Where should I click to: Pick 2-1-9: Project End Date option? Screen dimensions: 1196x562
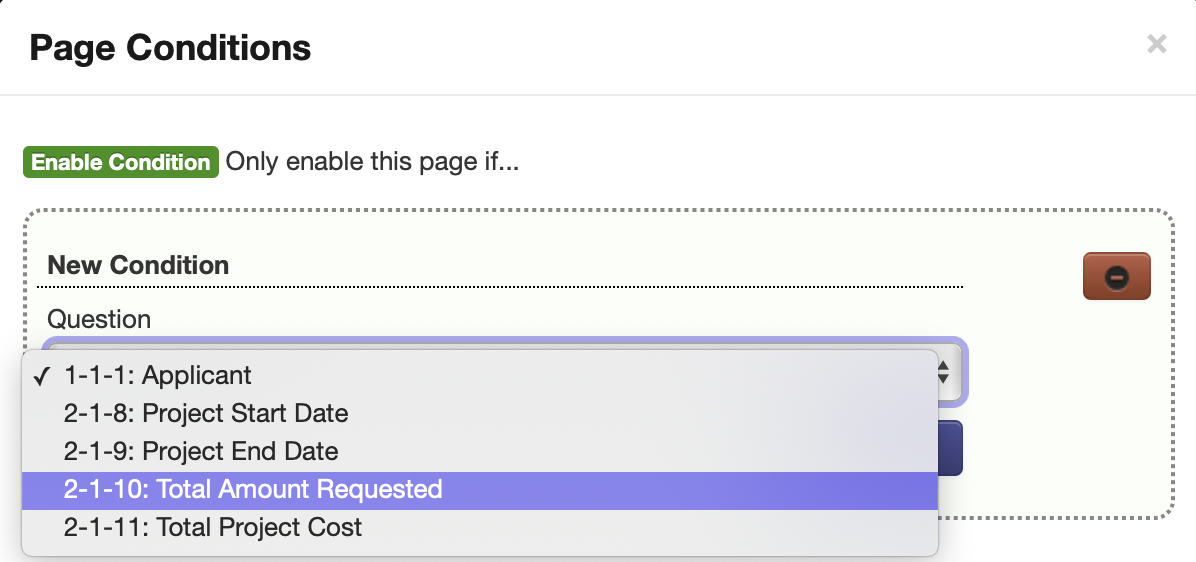click(201, 451)
